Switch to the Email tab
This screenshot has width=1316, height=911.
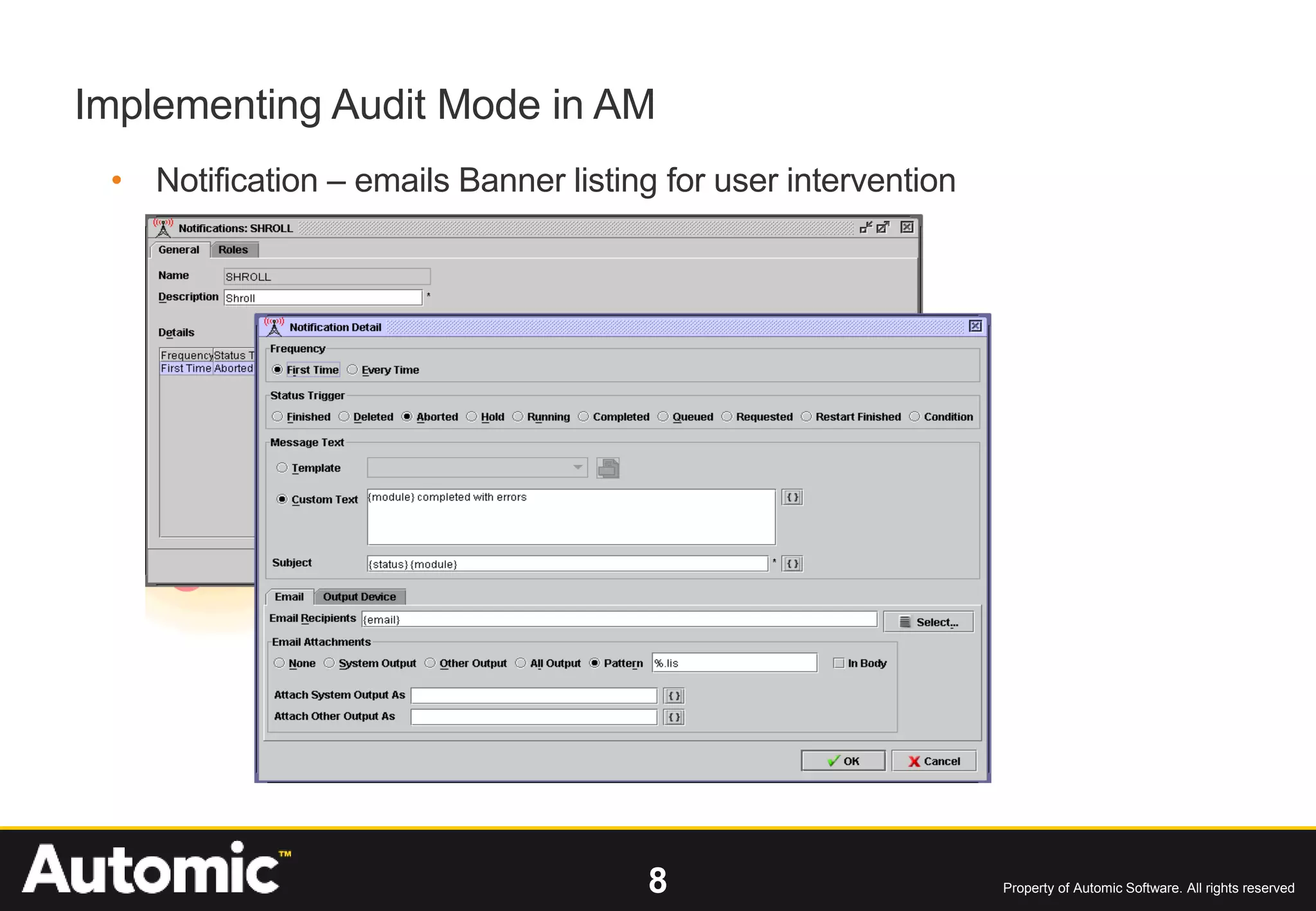click(x=289, y=597)
